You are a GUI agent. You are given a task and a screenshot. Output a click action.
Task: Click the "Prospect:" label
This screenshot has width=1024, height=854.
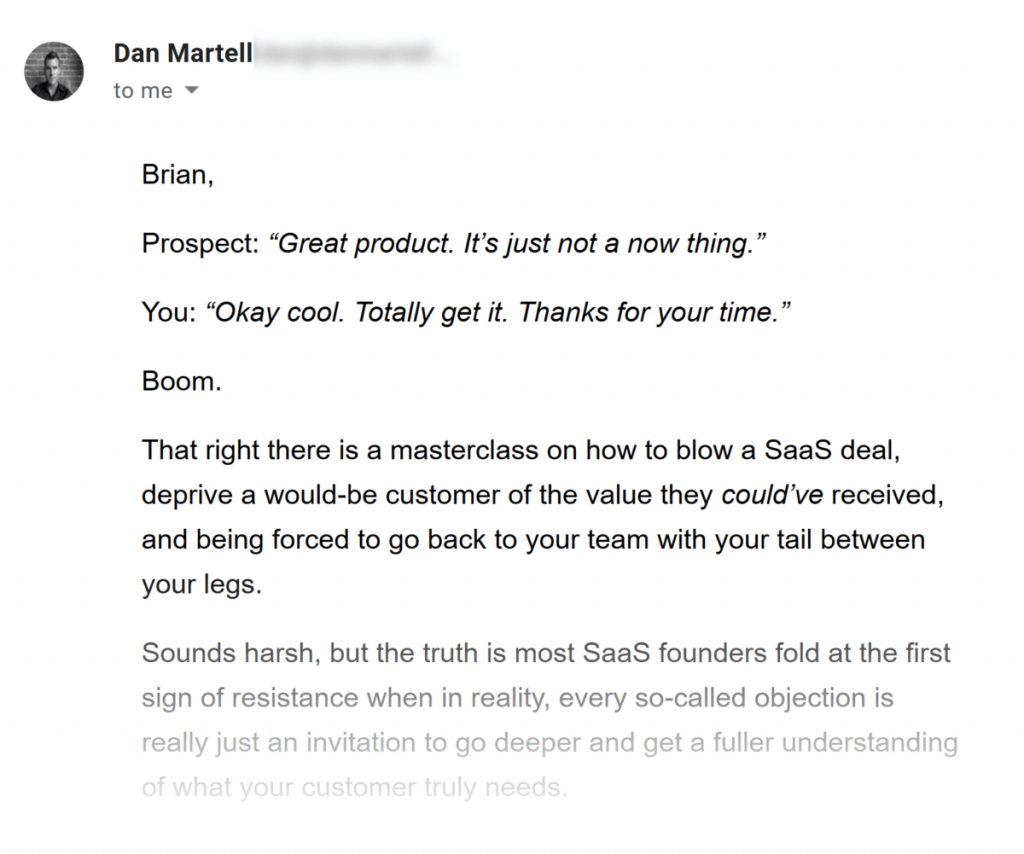point(200,244)
